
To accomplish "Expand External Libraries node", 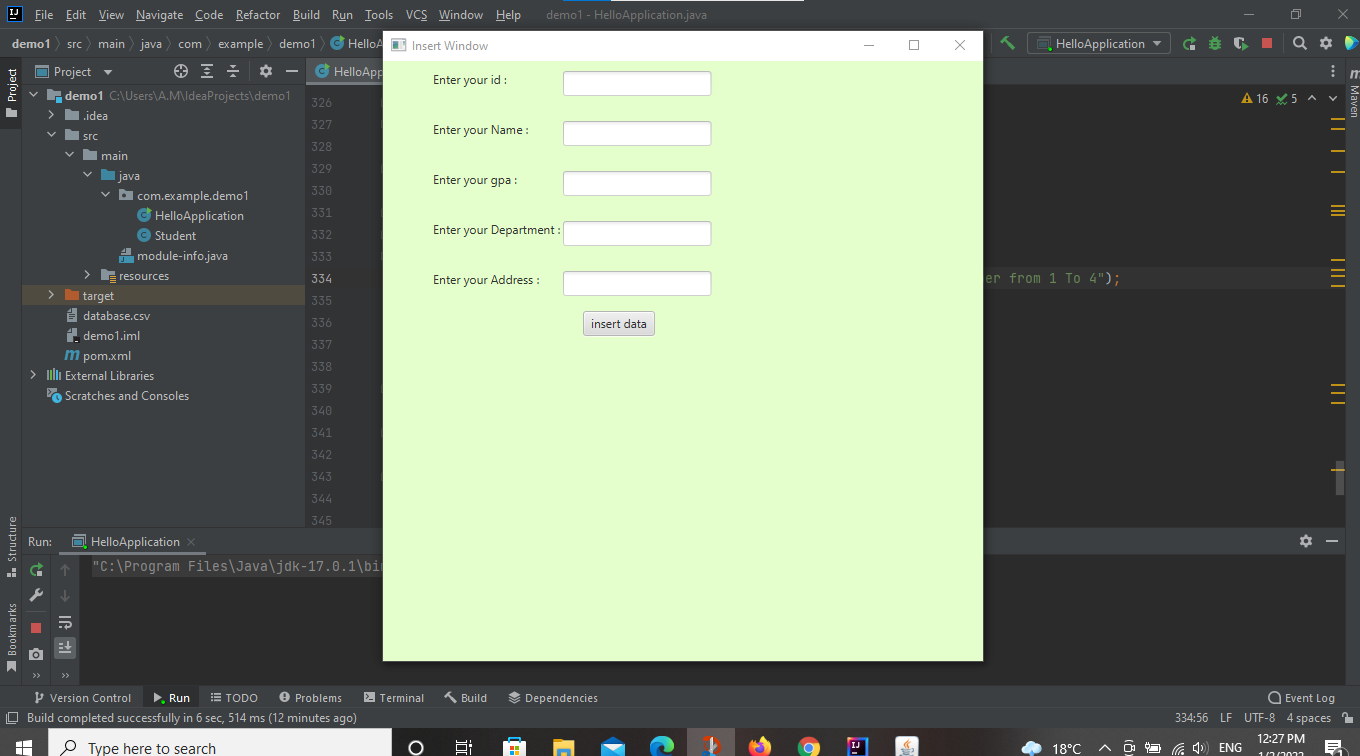I will pos(34,375).
